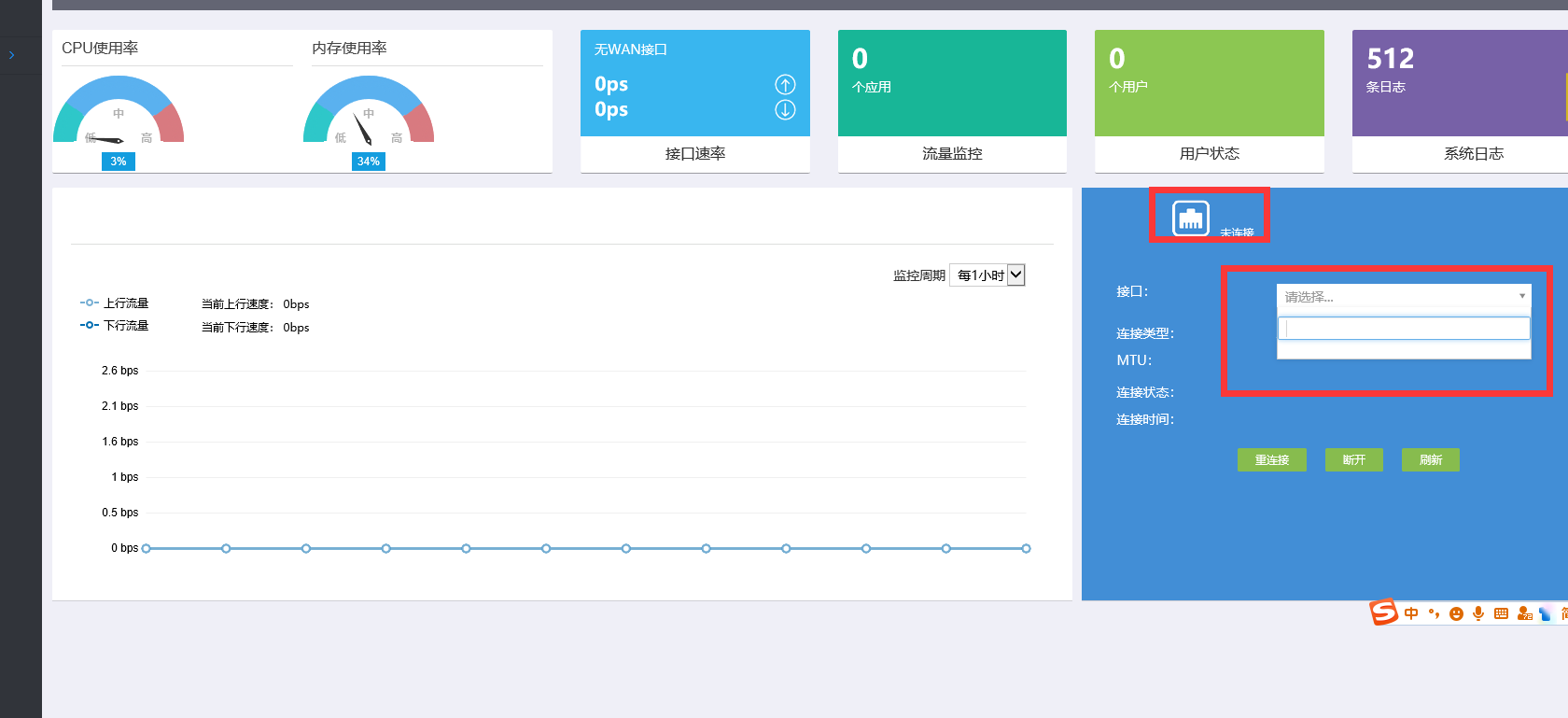Toggle punctuation mode in IME bar
The width and height of the screenshot is (1568, 718).
pyautogui.click(x=1434, y=613)
